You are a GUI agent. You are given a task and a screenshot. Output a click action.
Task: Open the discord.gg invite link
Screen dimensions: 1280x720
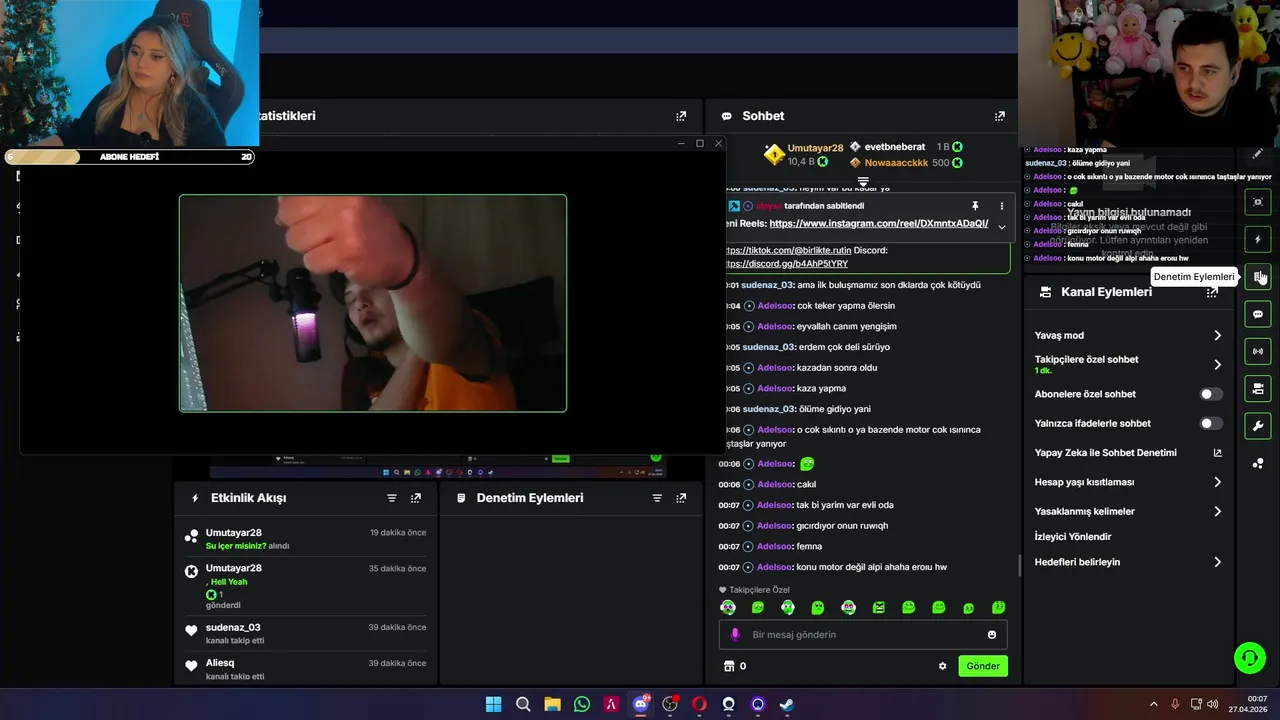click(787, 264)
